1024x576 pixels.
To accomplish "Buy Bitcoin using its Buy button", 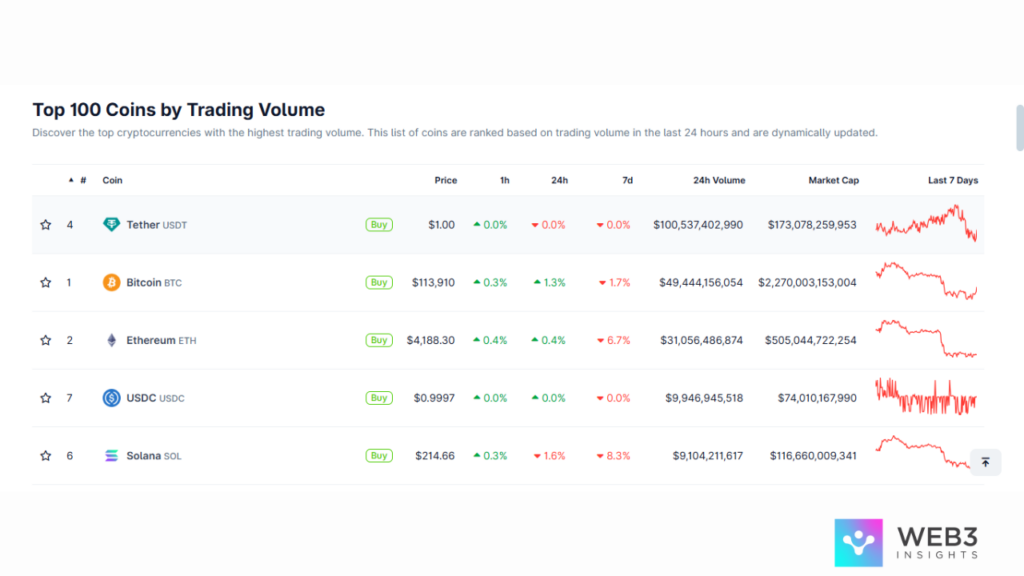I will coord(379,283).
